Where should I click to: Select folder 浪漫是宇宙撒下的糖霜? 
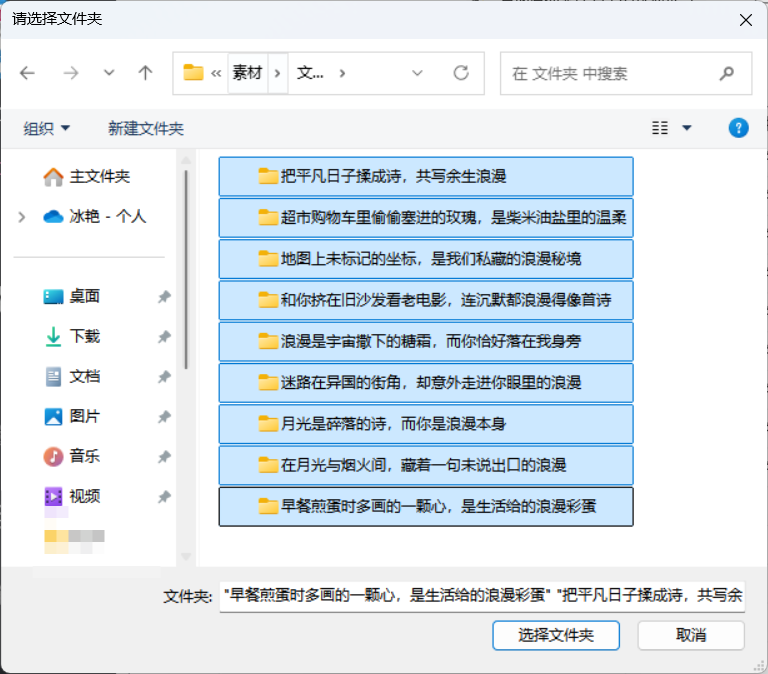click(x=426, y=341)
